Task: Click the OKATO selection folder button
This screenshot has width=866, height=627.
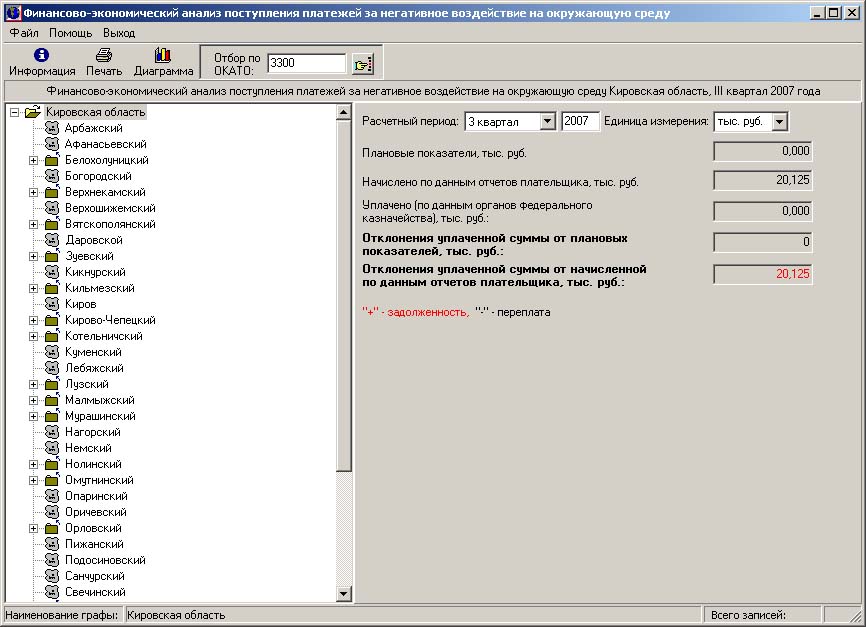Action: click(x=362, y=64)
